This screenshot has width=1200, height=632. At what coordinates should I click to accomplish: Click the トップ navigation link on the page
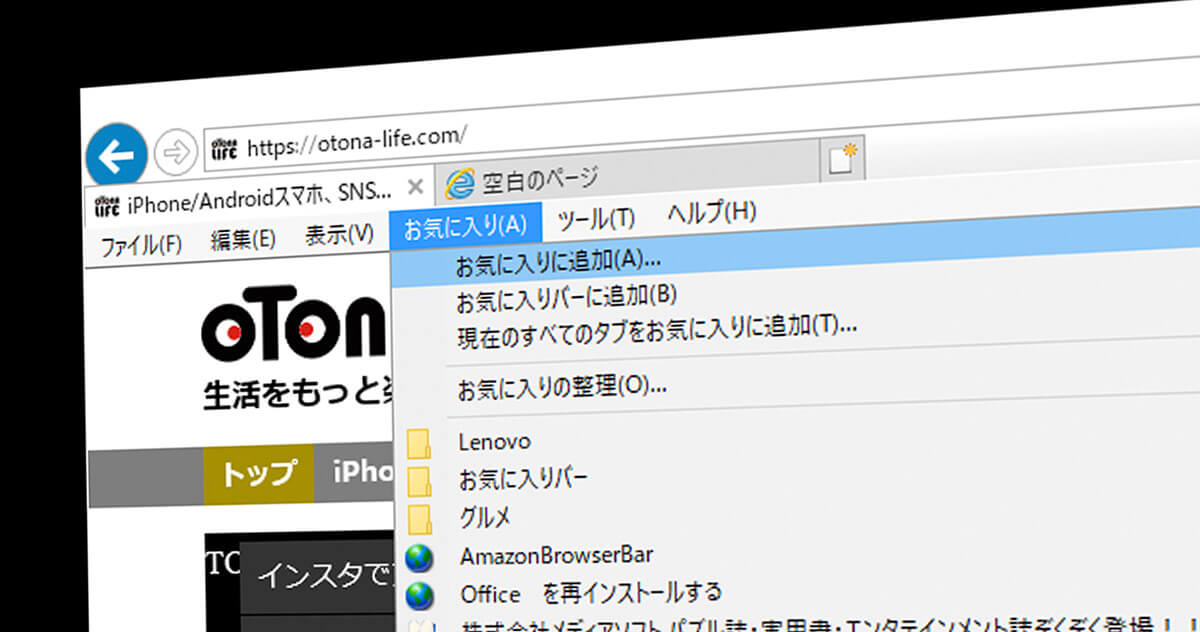click(x=258, y=473)
